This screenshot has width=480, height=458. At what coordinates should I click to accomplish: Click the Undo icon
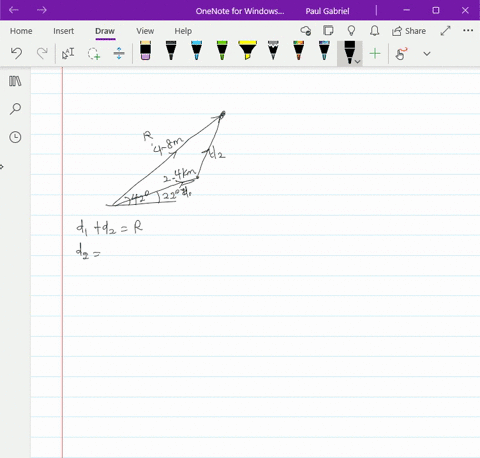tap(16, 53)
